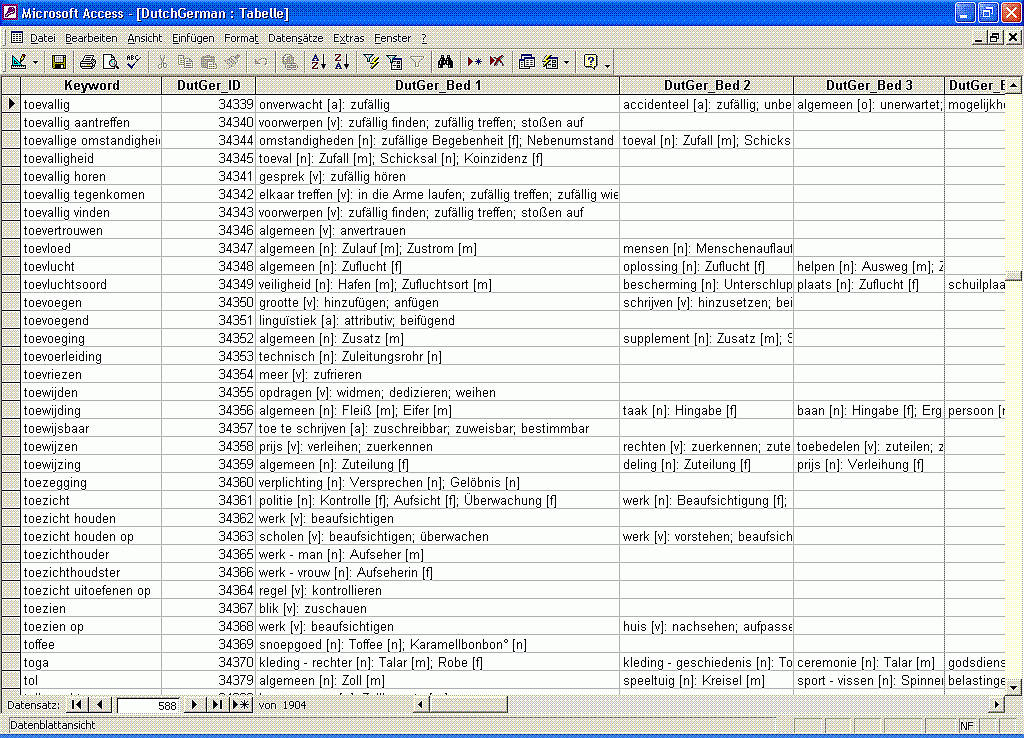The width and height of the screenshot is (1024, 738).
Task: Copy selection using the Copy icon
Action: pyautogui.click(x=185, y=62)
